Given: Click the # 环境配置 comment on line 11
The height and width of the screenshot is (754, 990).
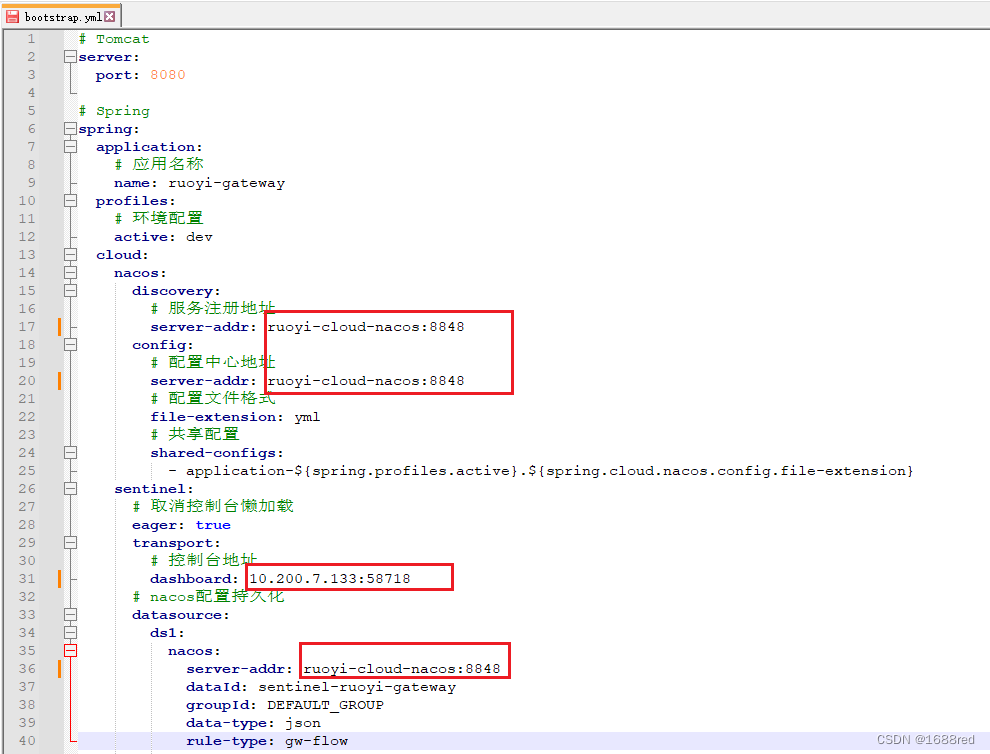Looking at the screenshot, I should [159, 218].
